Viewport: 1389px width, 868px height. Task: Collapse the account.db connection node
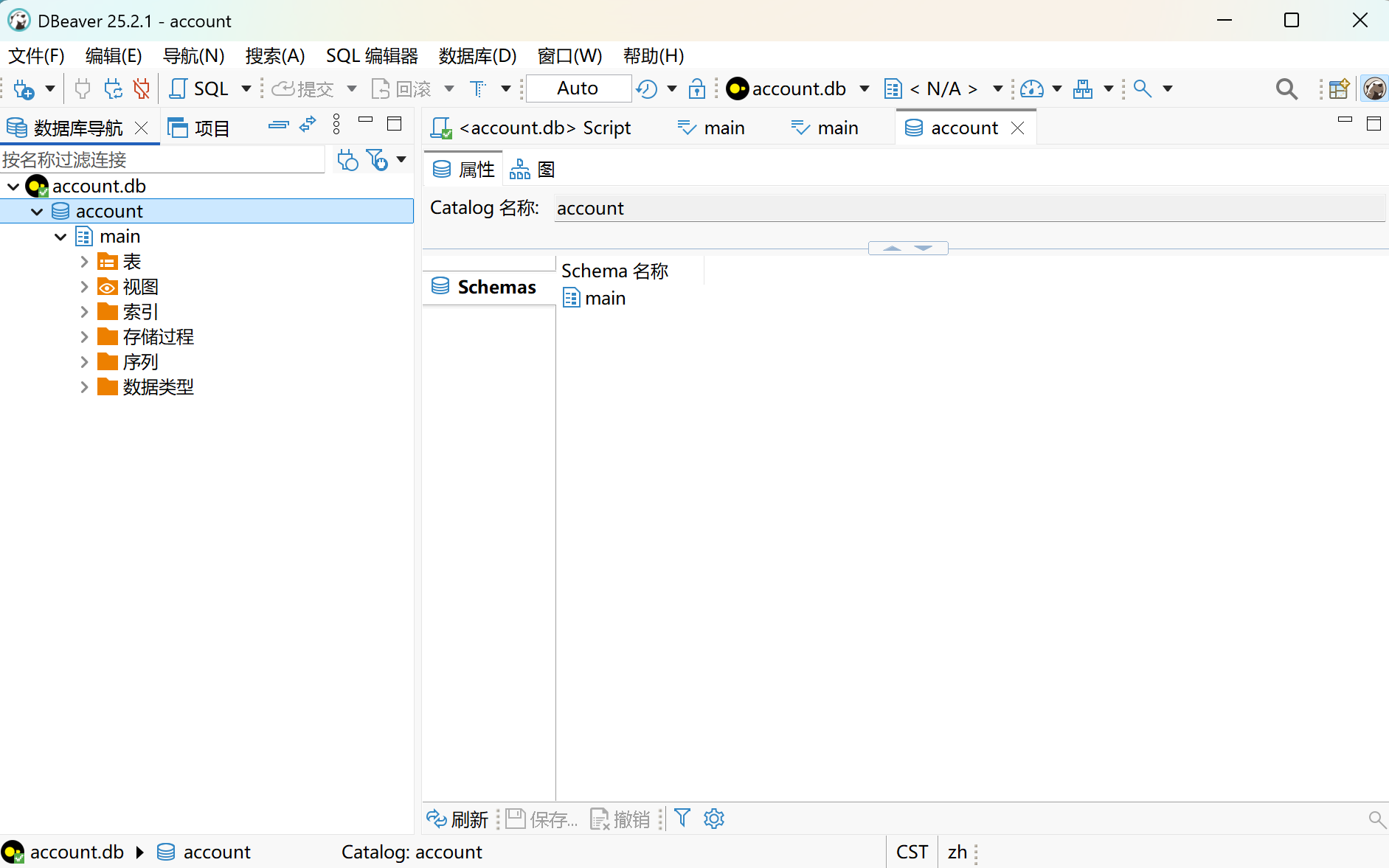point(13,187)
